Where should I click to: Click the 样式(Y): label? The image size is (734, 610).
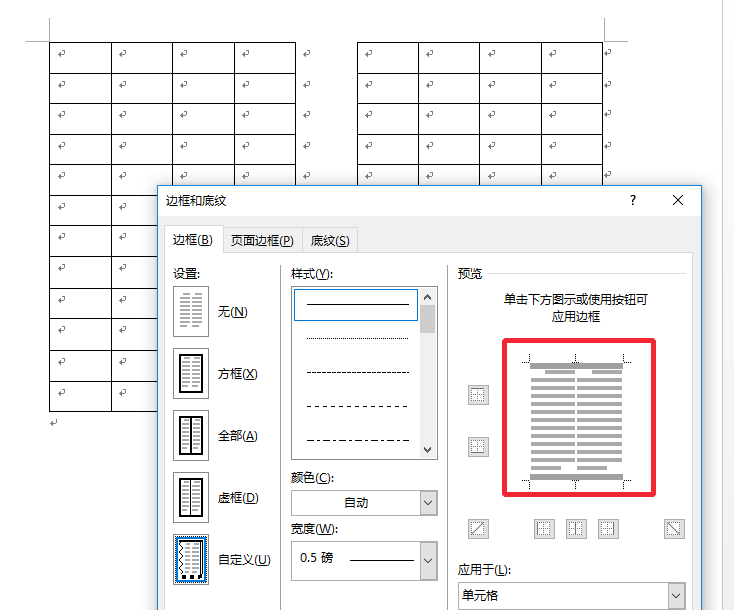[x=312, y=273]
